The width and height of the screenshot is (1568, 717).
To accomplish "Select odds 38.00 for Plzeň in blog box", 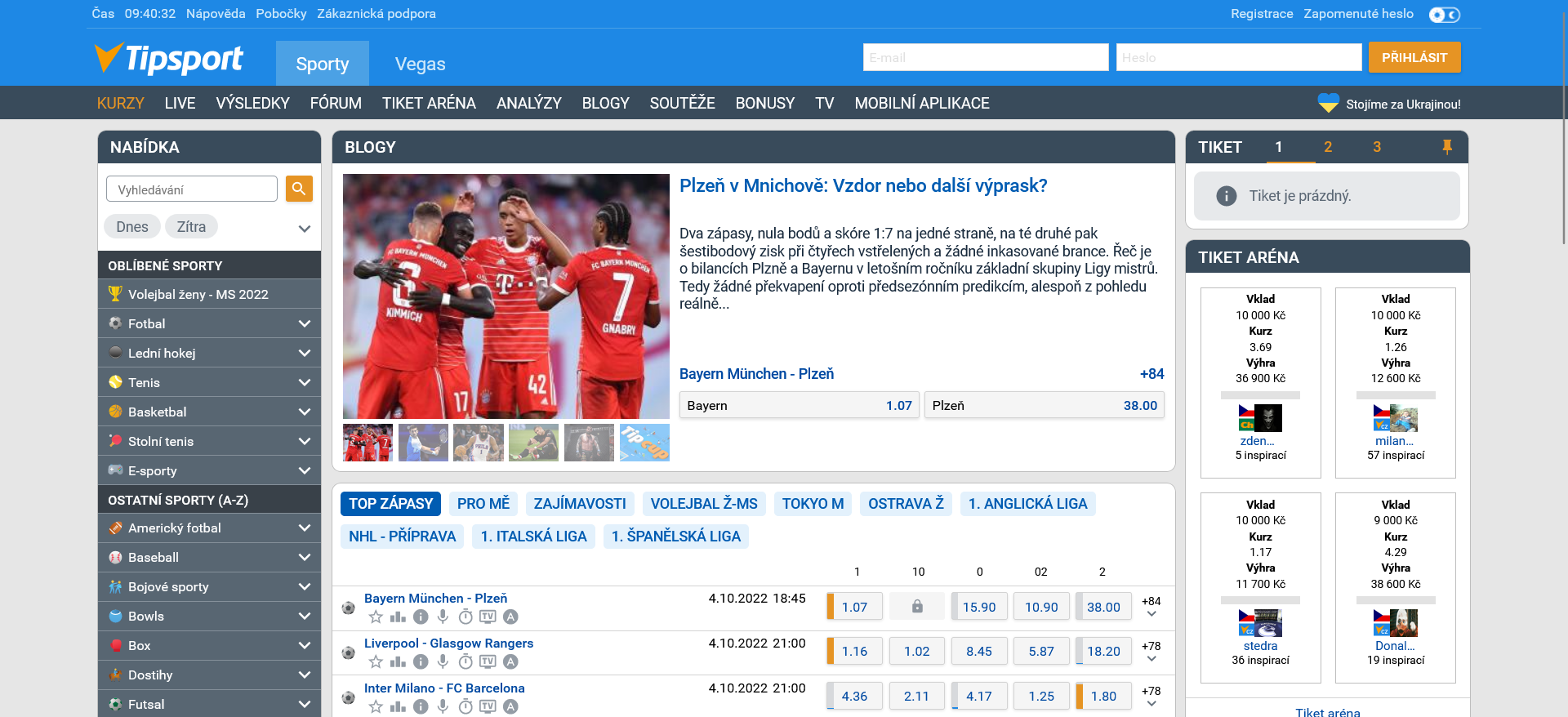I will 1044,405.
